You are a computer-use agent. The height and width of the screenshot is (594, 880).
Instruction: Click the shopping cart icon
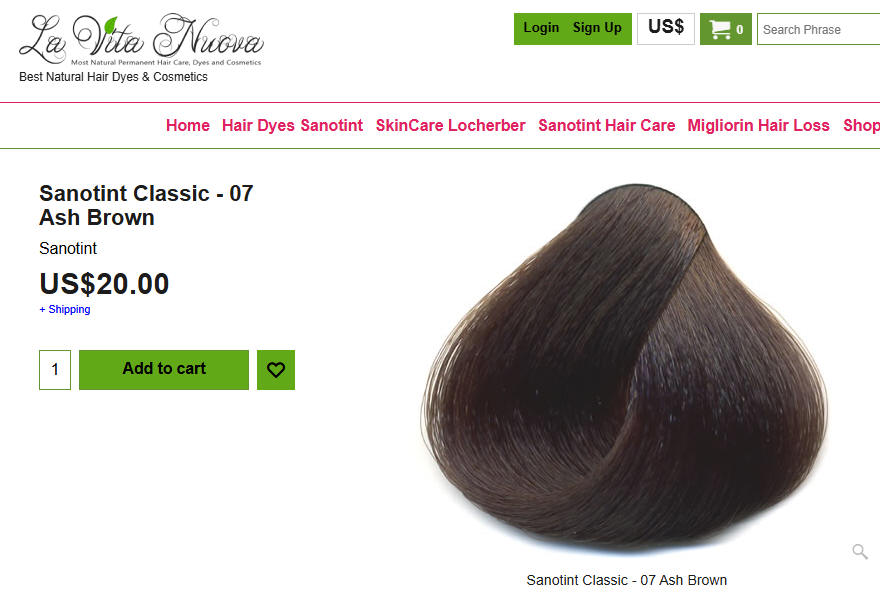[x=719, y=29]
